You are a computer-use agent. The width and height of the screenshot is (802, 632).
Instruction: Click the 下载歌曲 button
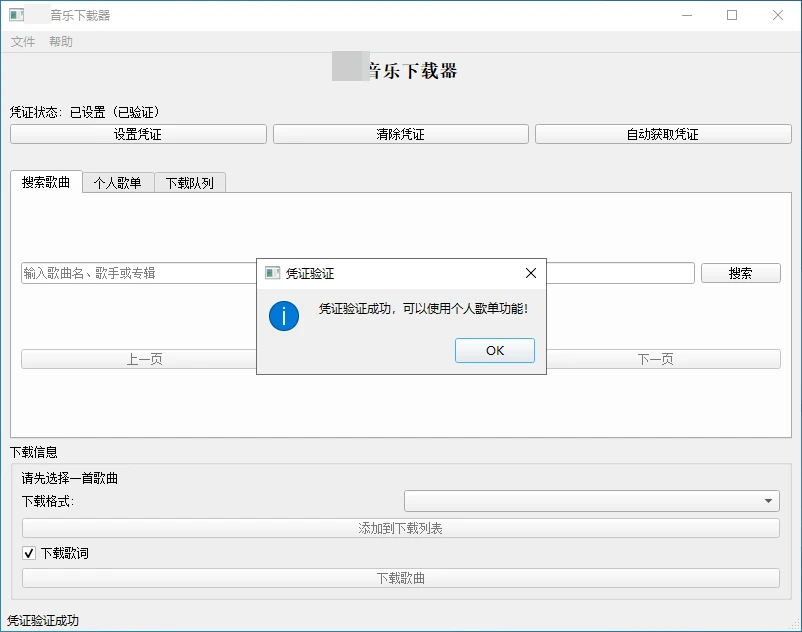coord(400,578)
